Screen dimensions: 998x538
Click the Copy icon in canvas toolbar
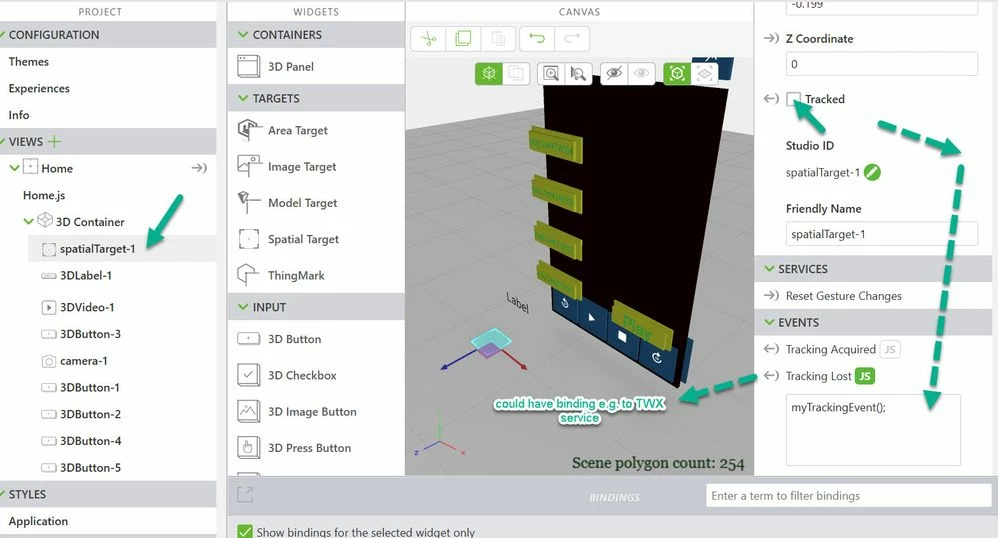463,39
